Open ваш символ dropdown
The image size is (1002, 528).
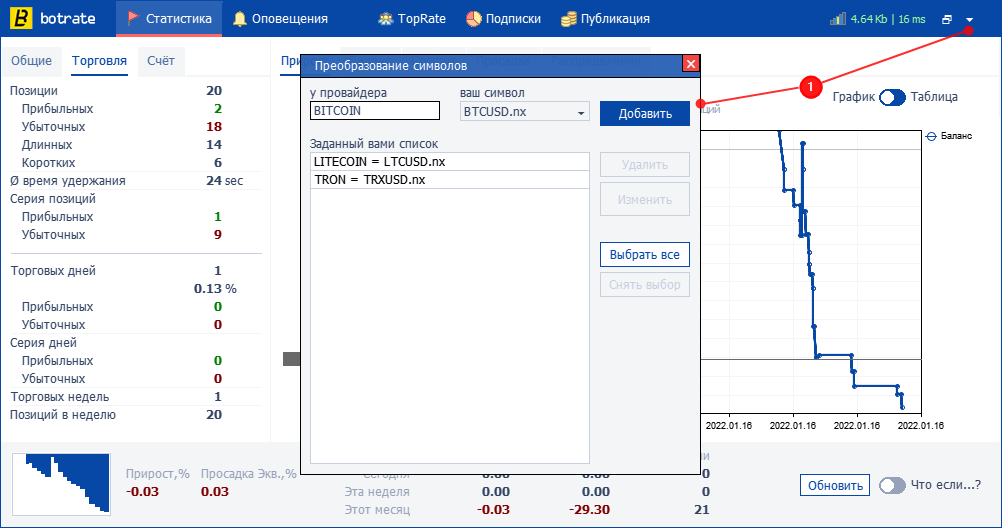point(525,111)
